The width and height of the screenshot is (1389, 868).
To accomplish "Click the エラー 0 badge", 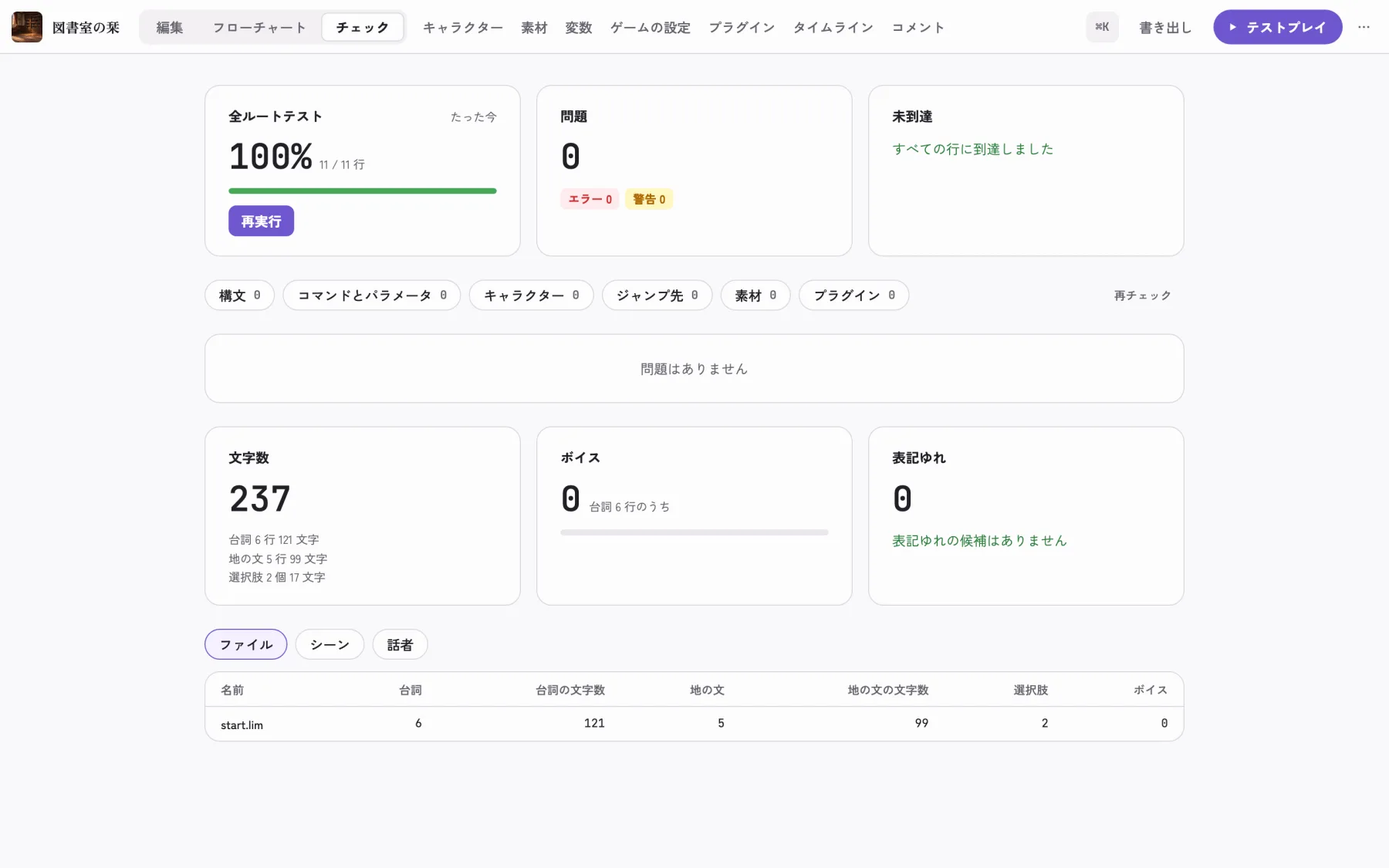I will (x=590, y=199).
